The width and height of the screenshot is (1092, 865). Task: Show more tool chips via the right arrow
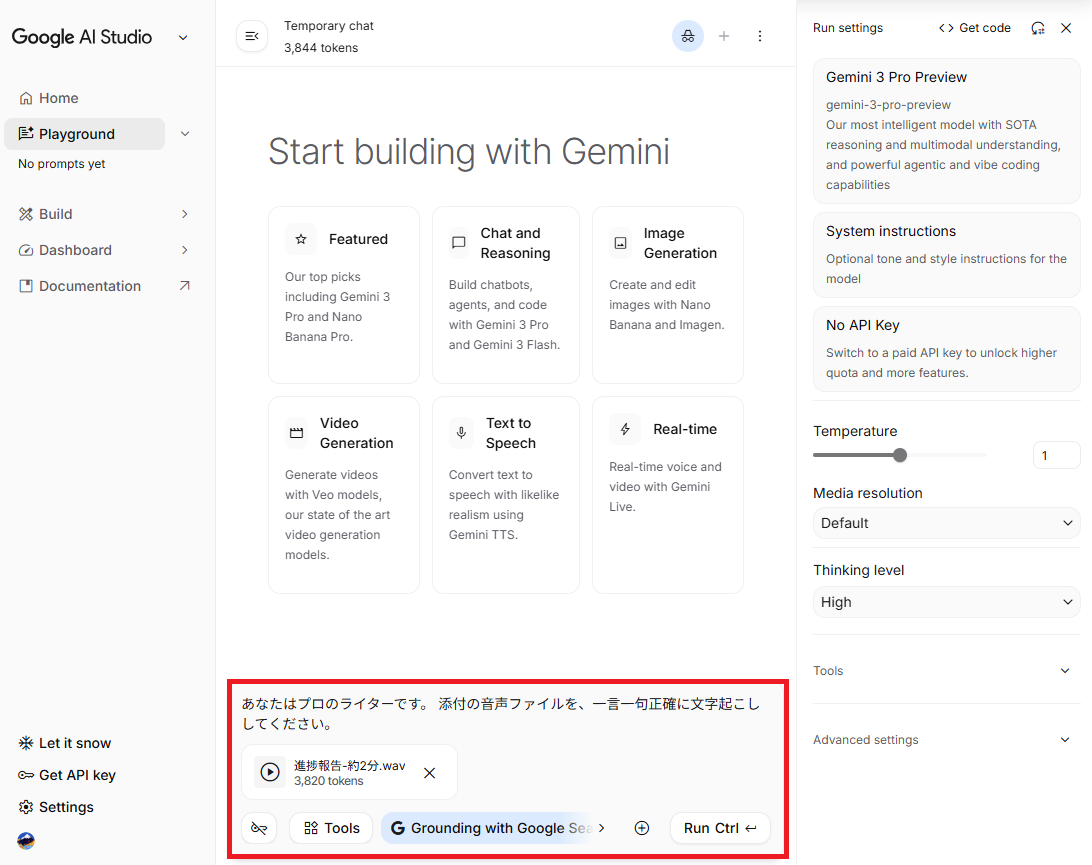[x=602, y=828]
